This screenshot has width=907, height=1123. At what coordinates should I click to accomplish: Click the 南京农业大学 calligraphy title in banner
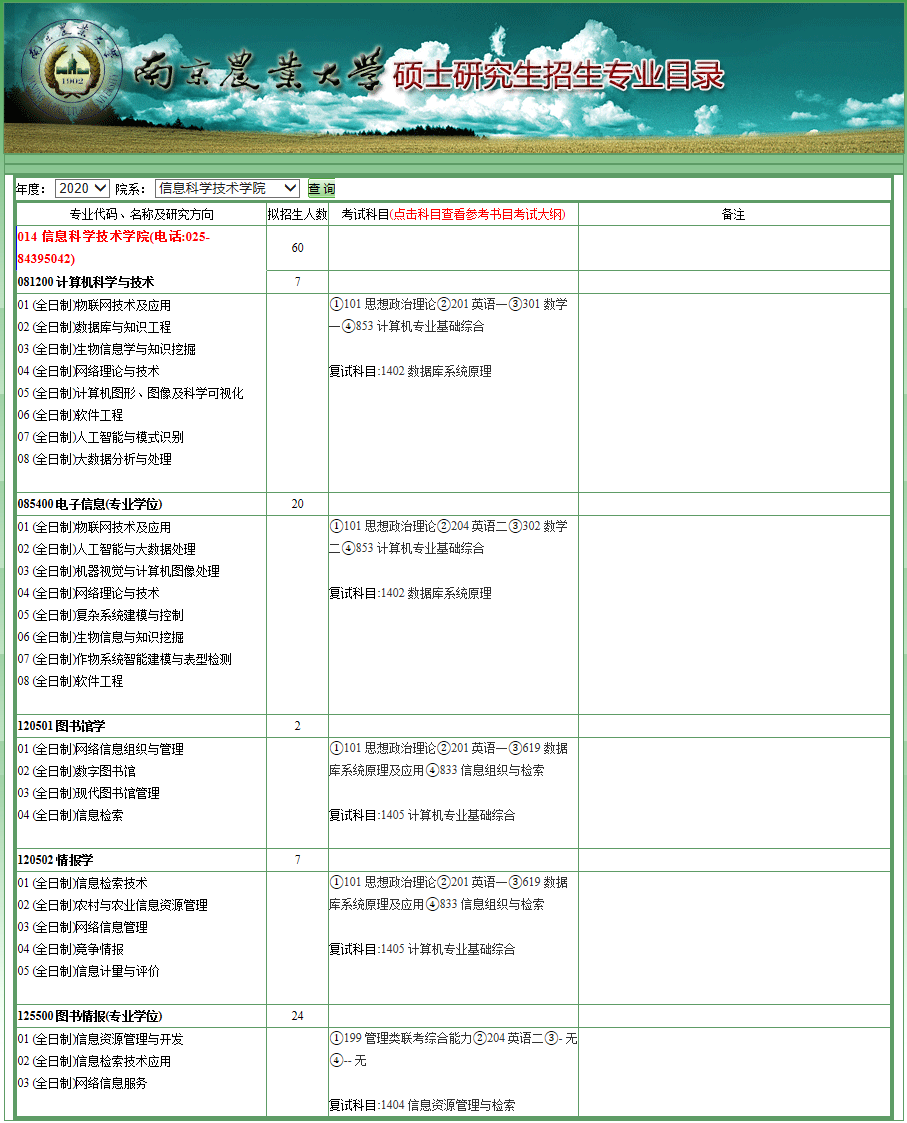[x=258, y=72]
